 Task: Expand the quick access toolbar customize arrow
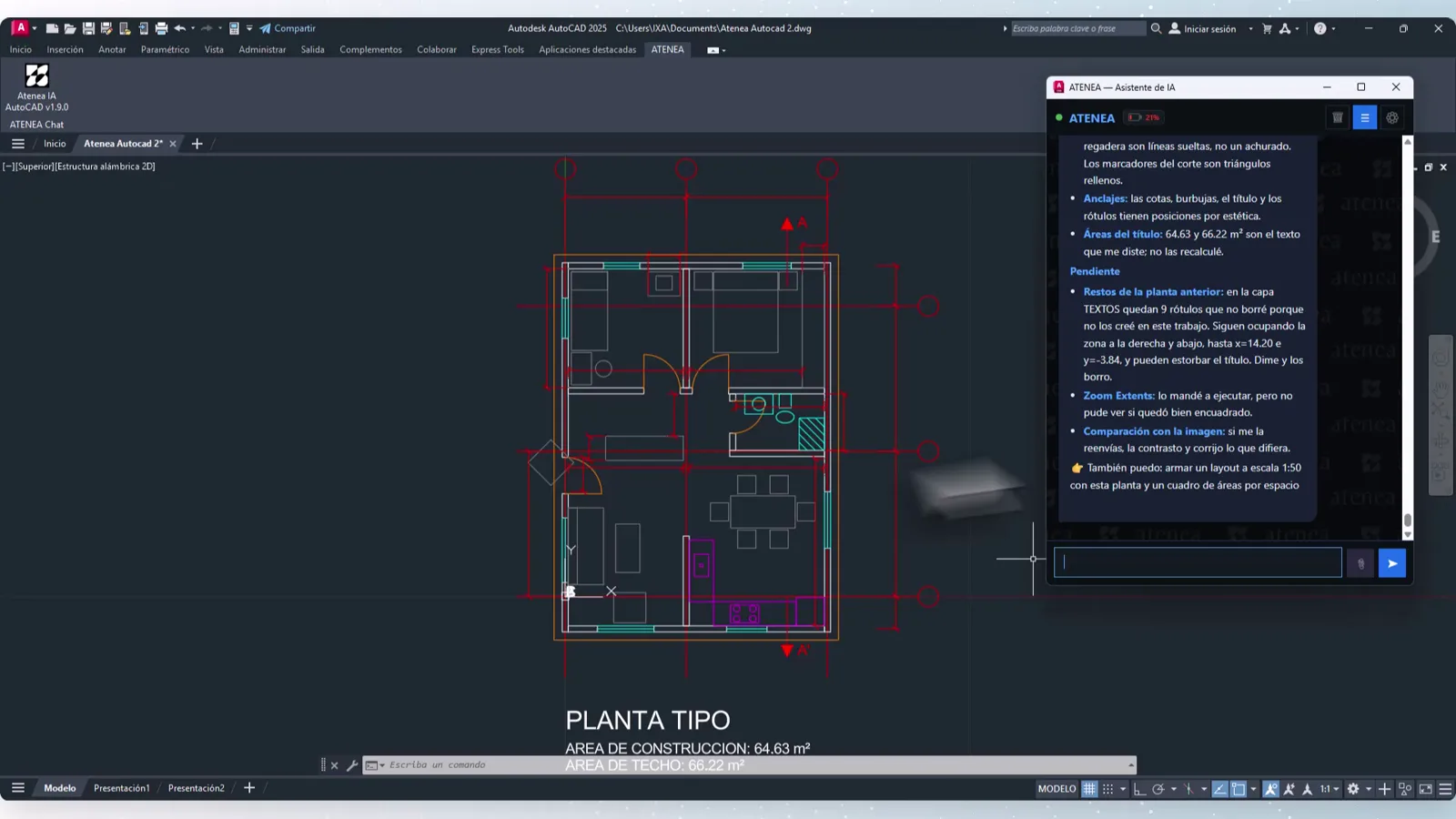tap(249, 28)
